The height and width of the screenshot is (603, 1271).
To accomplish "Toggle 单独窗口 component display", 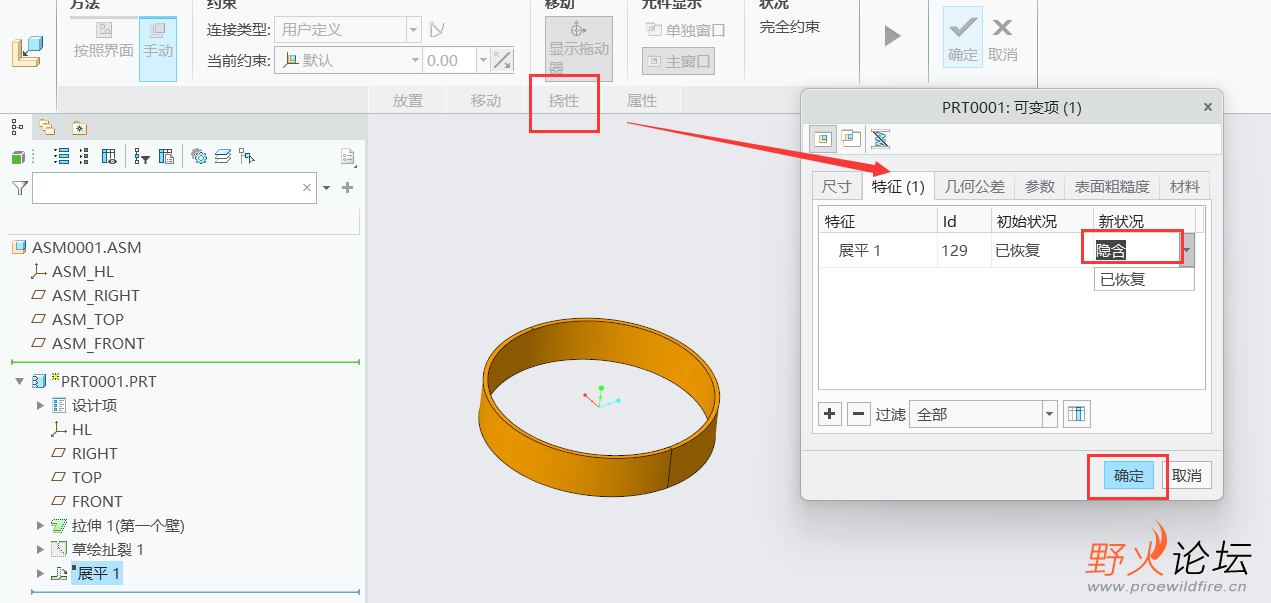I will [x=685, y=30].
